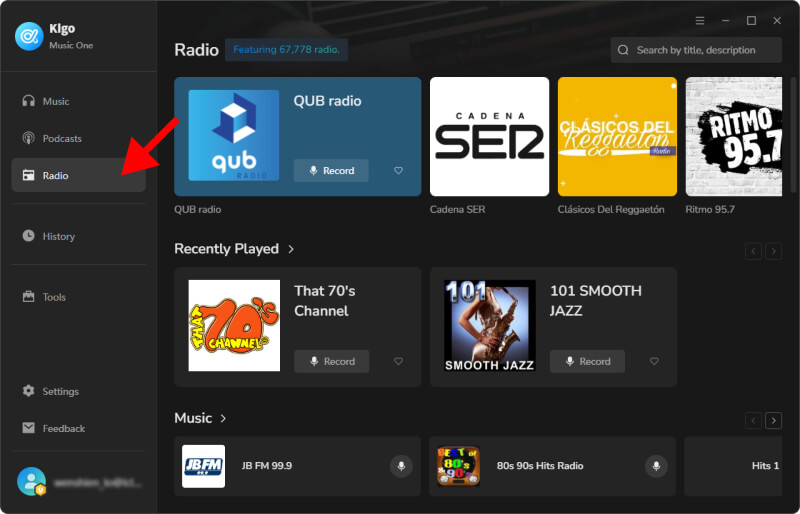This screenshot has height=514, width=800.
Task: Click the podcast icon beside Podcasts
Action: click(29, 138)
